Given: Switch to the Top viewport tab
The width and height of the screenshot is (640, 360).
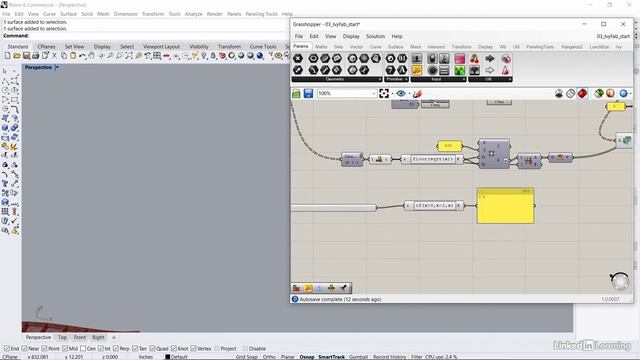Looking at the screenshot, I should coord(62,337).
